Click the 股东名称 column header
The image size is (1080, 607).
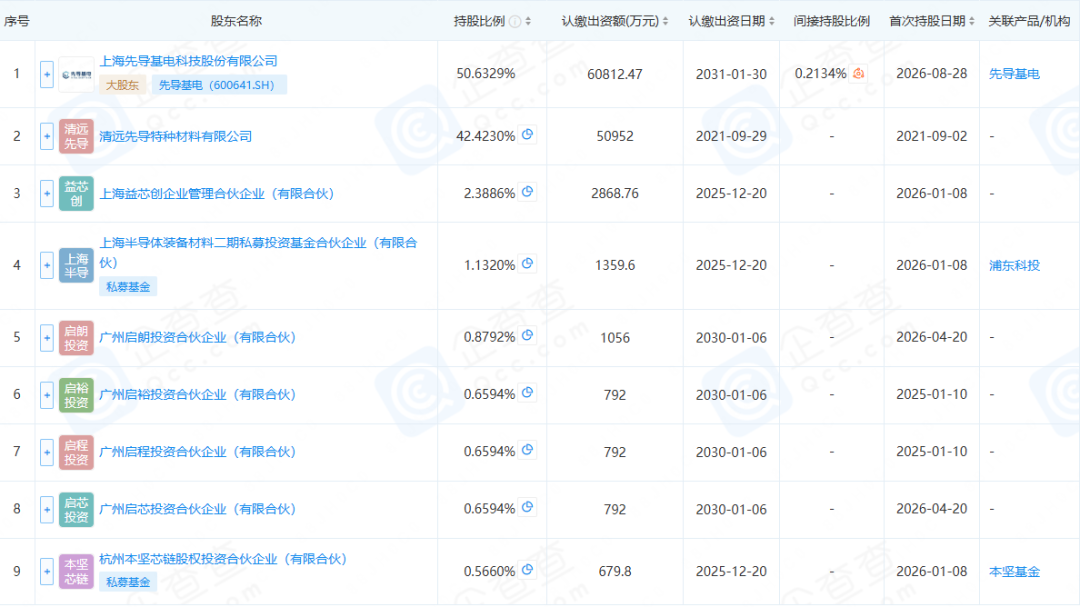pyautogui.click(x=236, y=21)
